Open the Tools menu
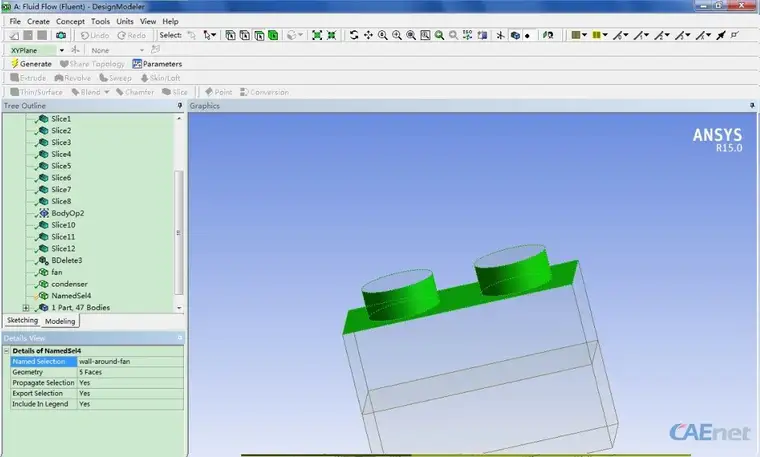 [100, 21]
